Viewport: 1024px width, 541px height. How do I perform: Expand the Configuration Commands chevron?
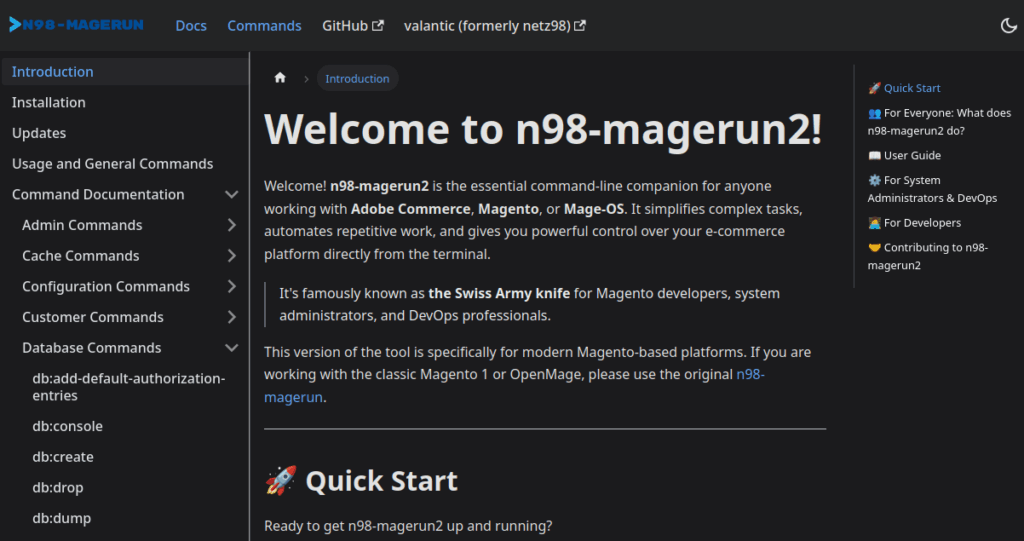pos(231,287)
